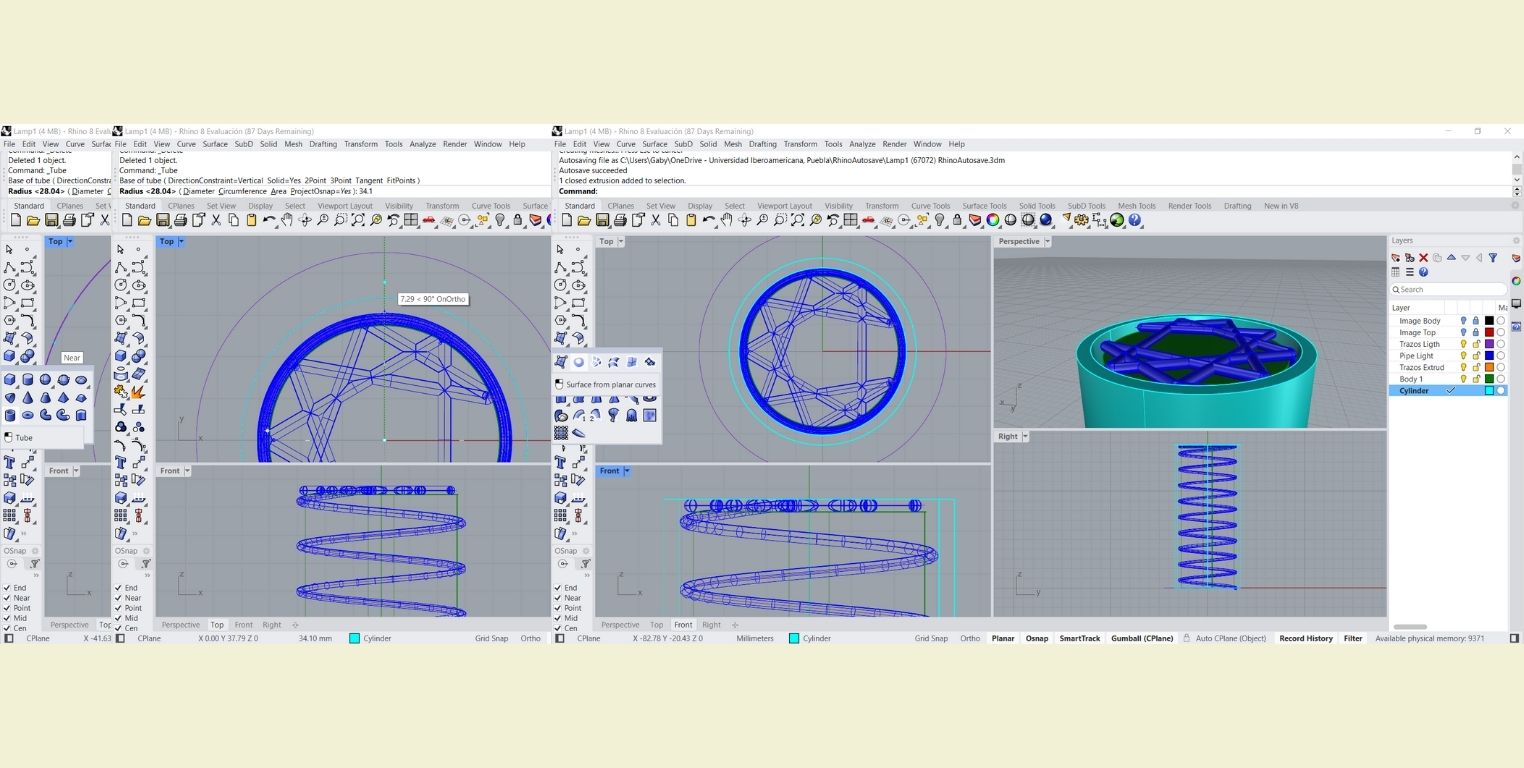Click the Command prompt field in right window

point(1033,191)
